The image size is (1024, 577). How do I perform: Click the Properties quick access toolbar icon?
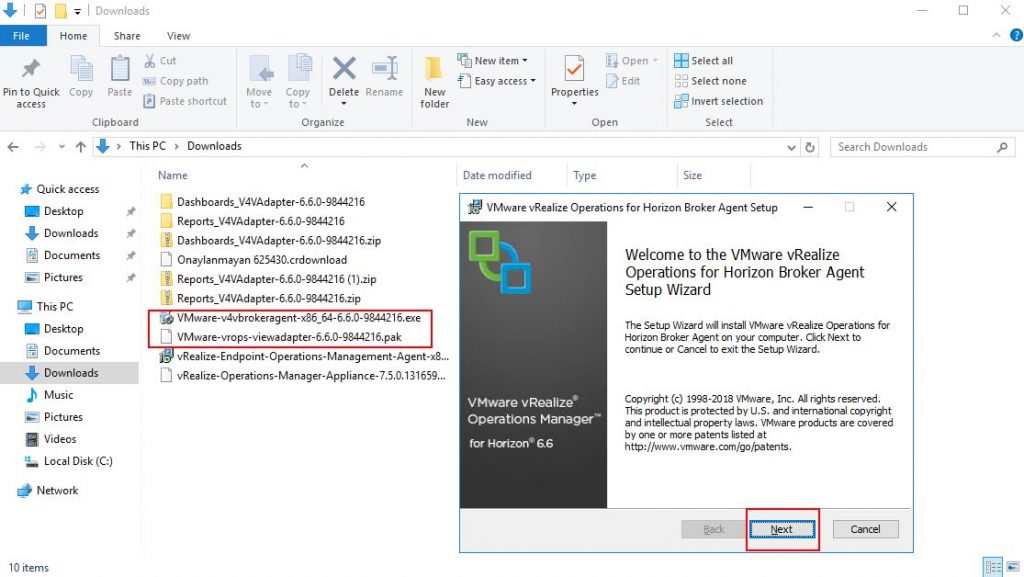pyautogui.click(x=40, y=11)
